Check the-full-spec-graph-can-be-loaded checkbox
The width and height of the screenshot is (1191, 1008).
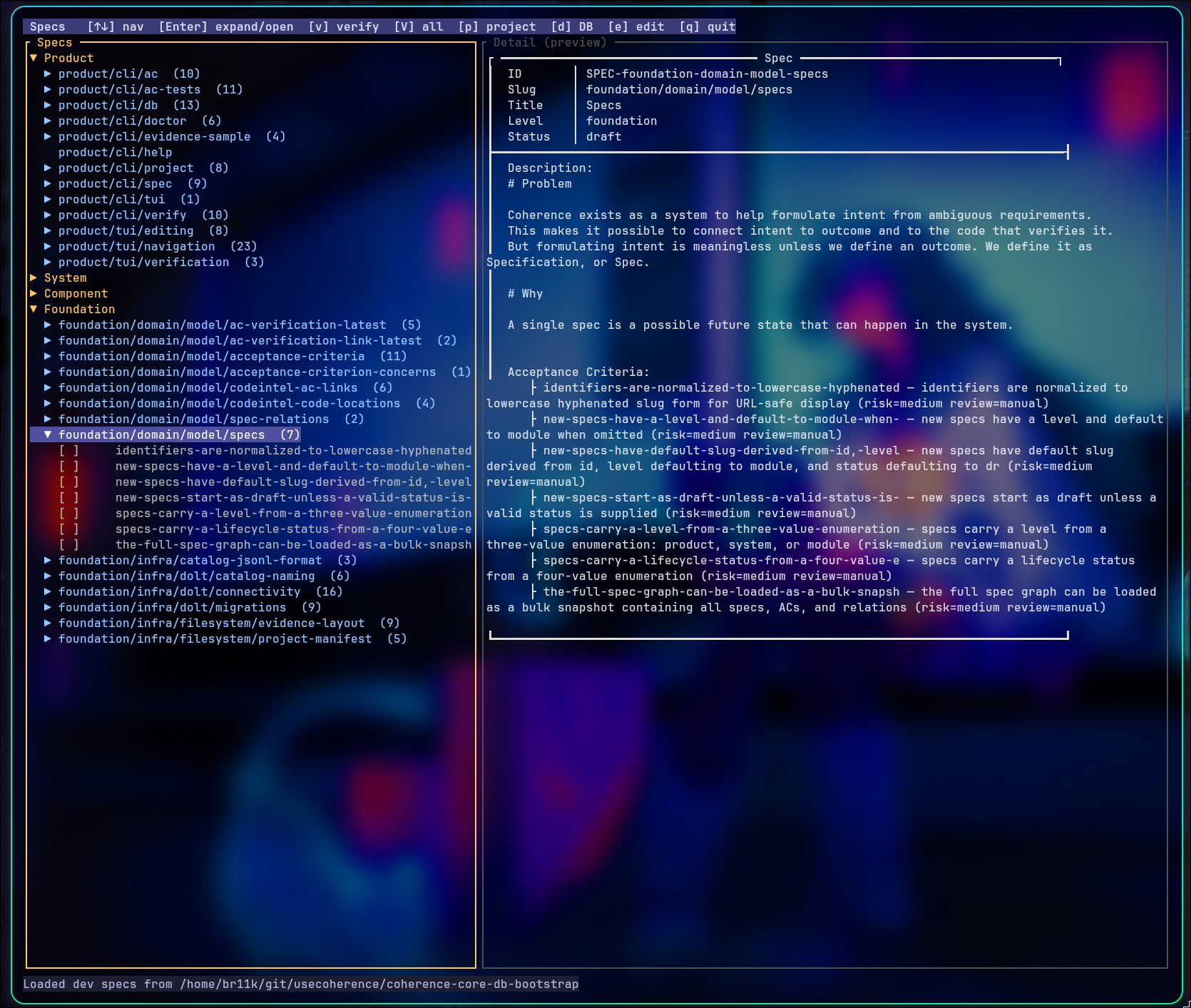coord(69,544)
